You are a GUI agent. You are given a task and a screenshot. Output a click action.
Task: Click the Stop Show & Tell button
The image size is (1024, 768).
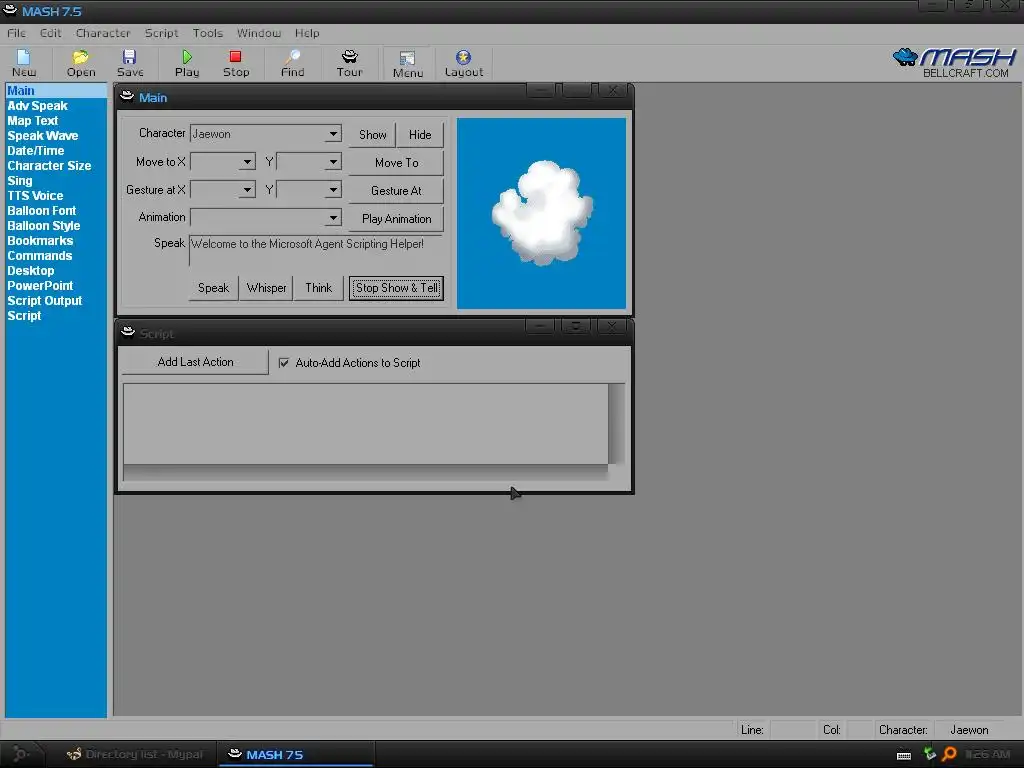pyautogui.click(x=396, y=288)
